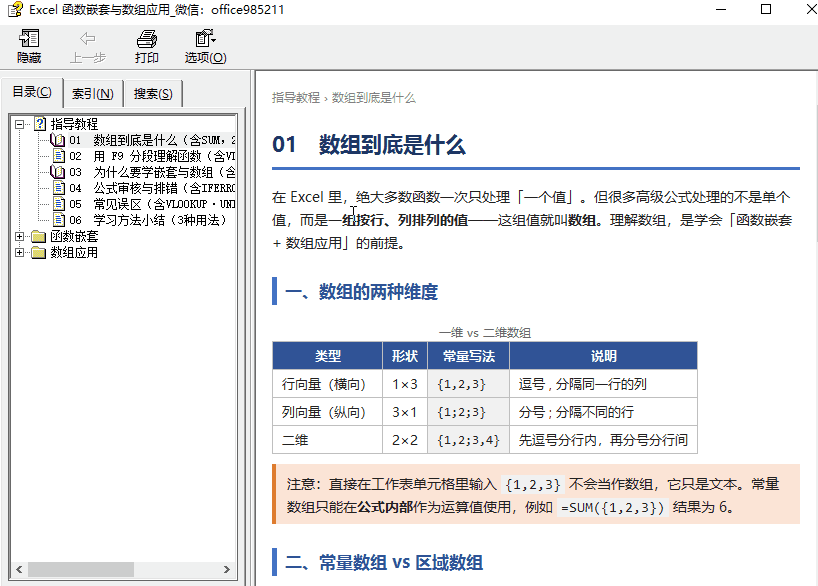Click the 行向量（横向）table cell
This screenshot has width=818, height=586.
tap(328, 384)
